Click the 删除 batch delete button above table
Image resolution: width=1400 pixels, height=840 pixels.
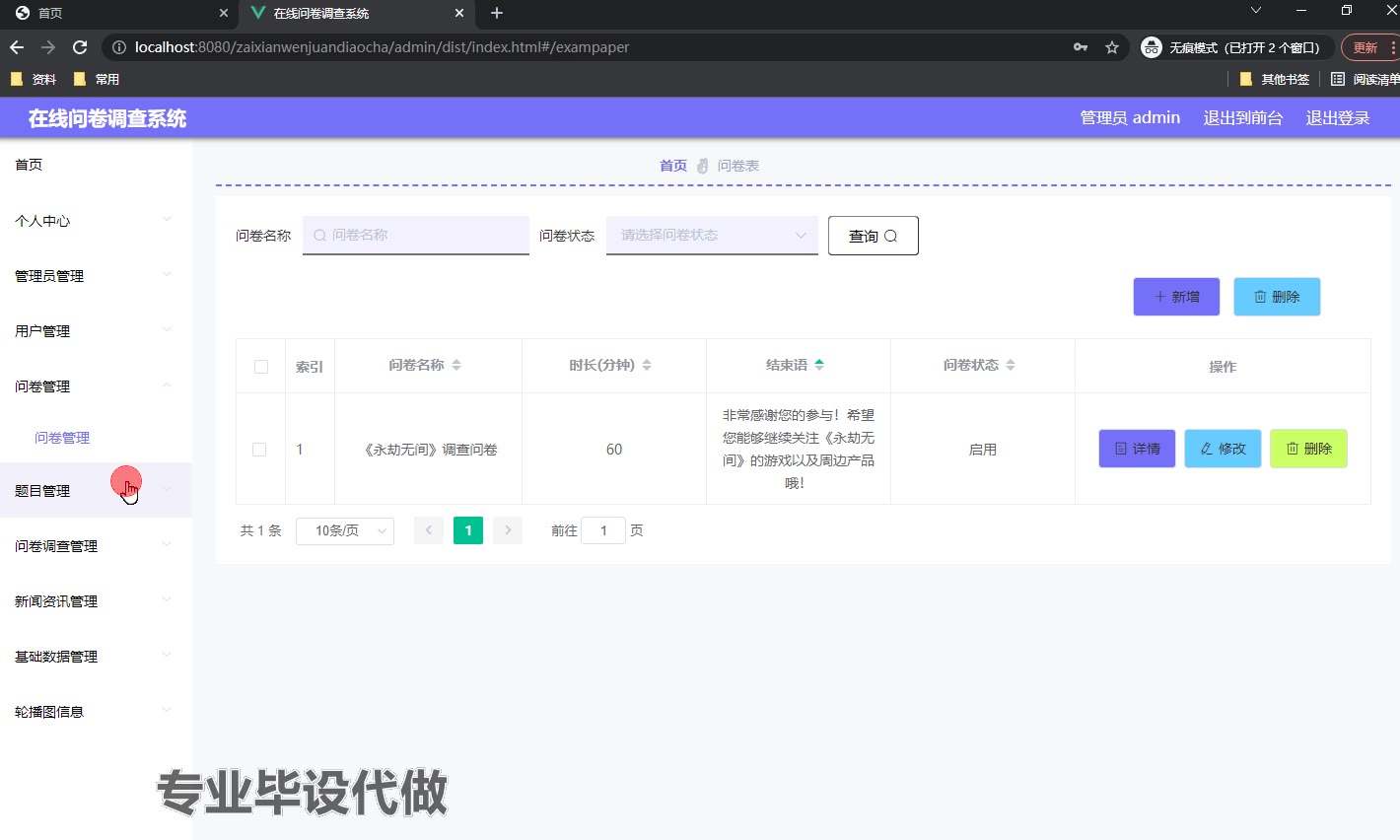click(1277, 297)
